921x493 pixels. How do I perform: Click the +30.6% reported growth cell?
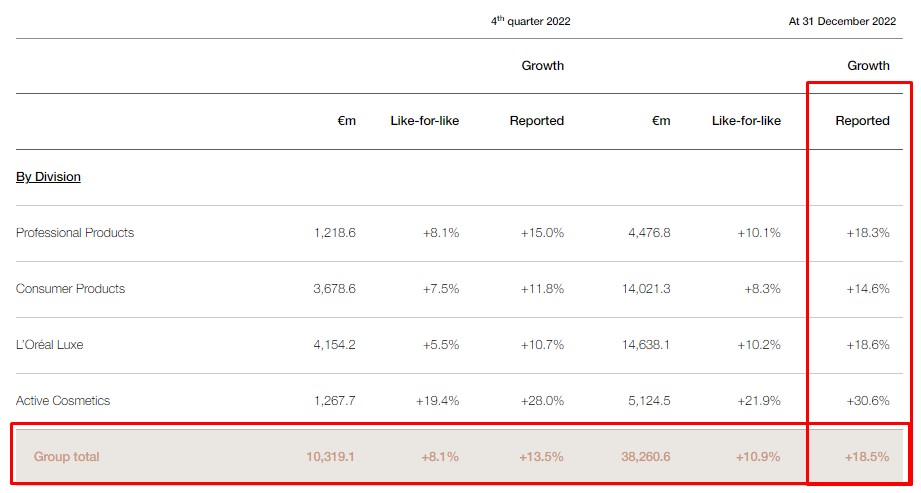(867, 401)
